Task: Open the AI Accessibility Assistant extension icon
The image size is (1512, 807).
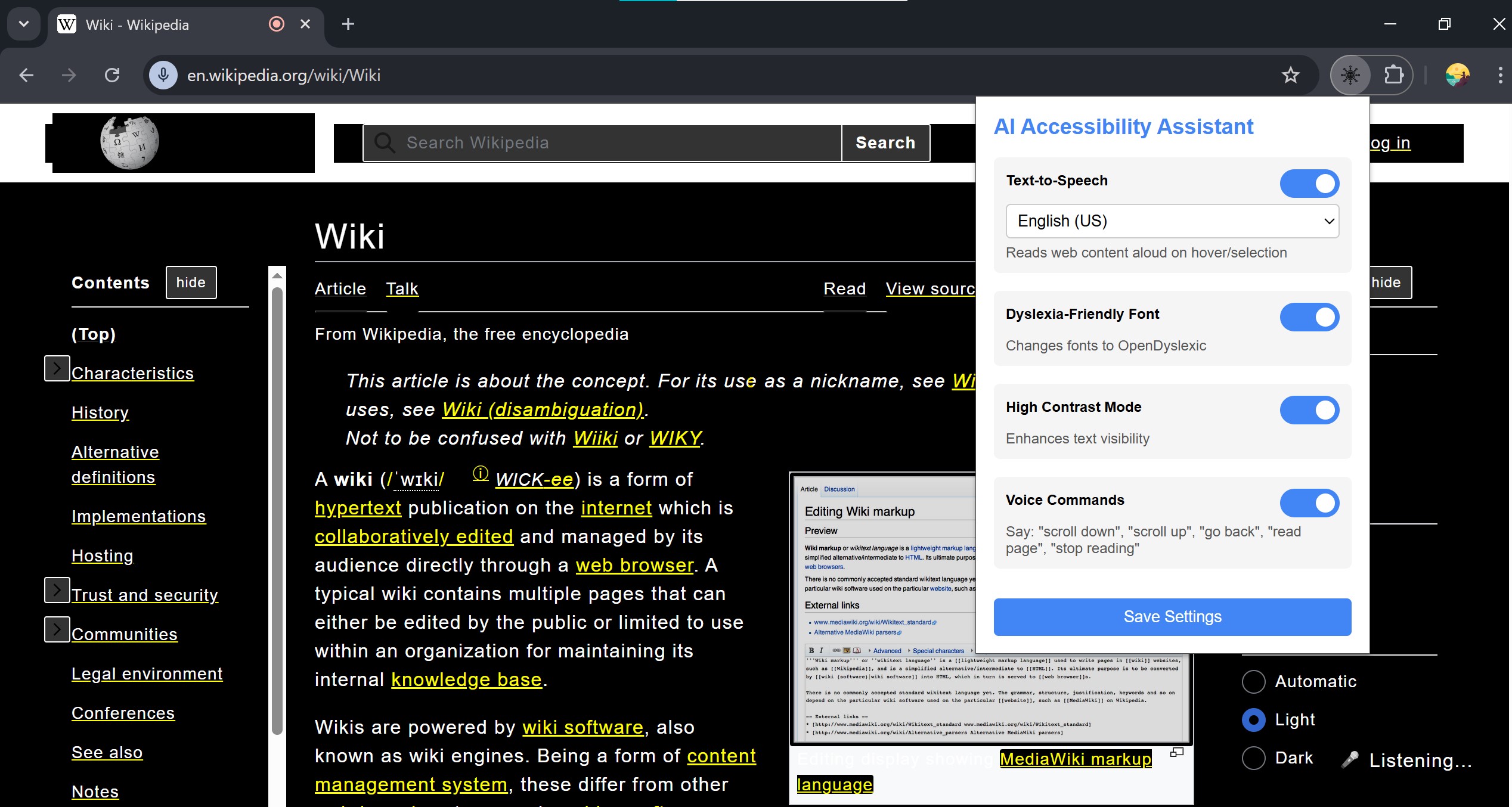Action: 1350,76
